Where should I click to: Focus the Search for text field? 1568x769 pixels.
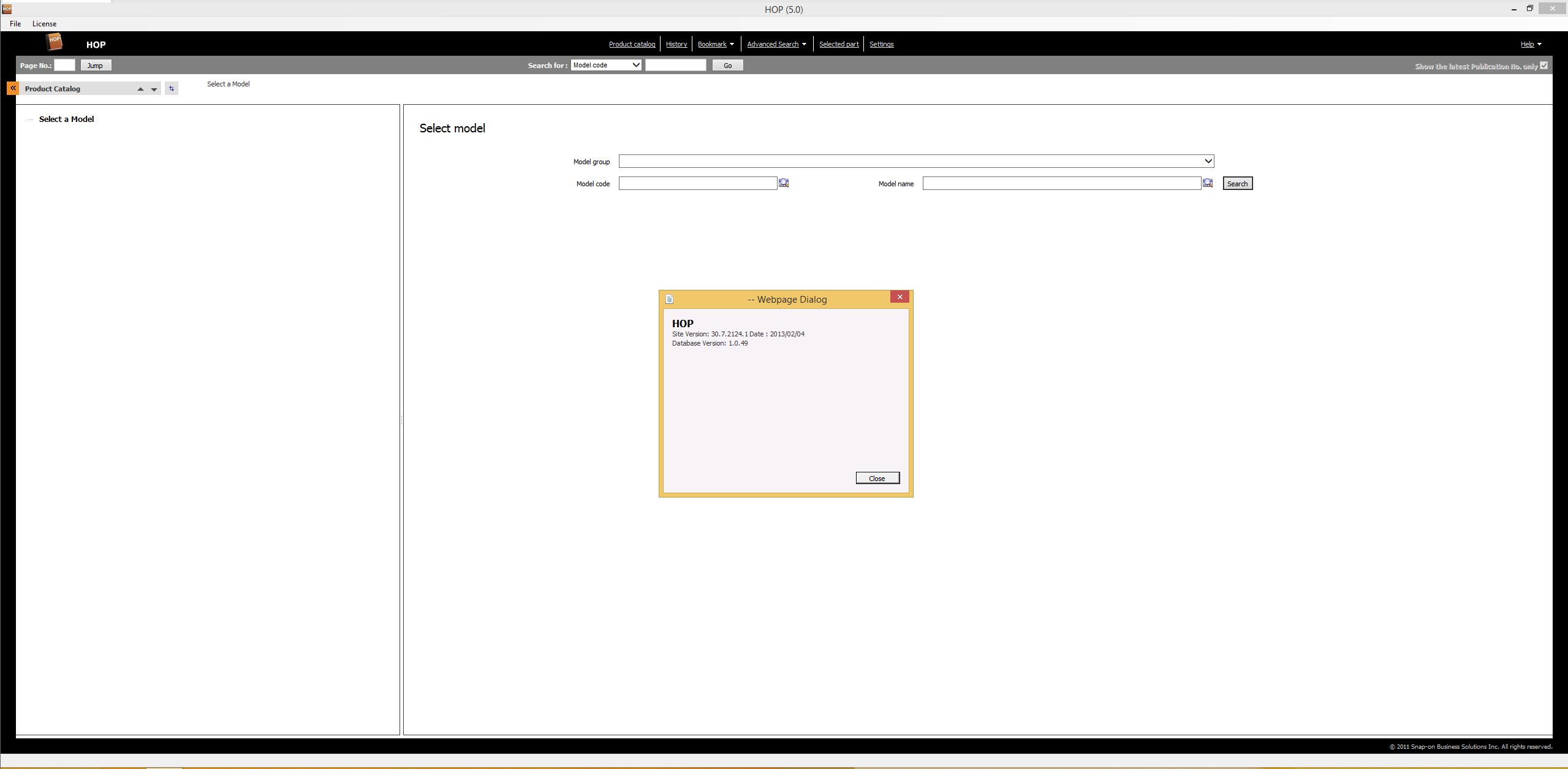point(675,65)
